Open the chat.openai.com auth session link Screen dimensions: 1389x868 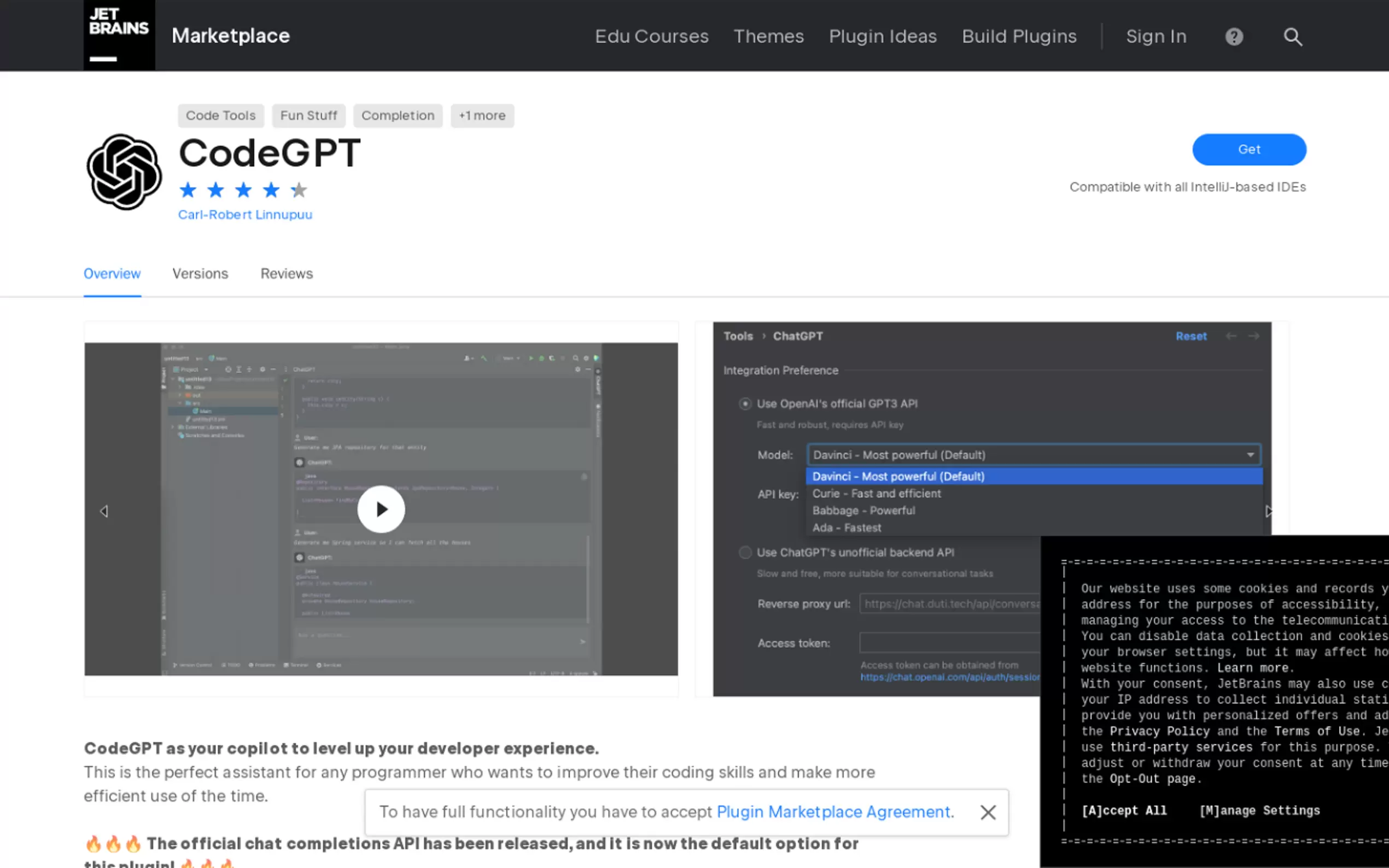950,677
